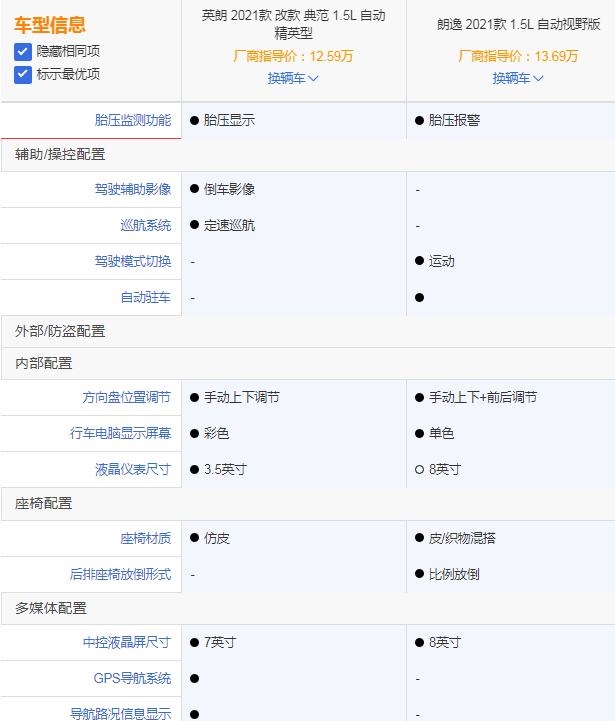
Task: Open the 巡航系统 parameter link
Action: 146,225
